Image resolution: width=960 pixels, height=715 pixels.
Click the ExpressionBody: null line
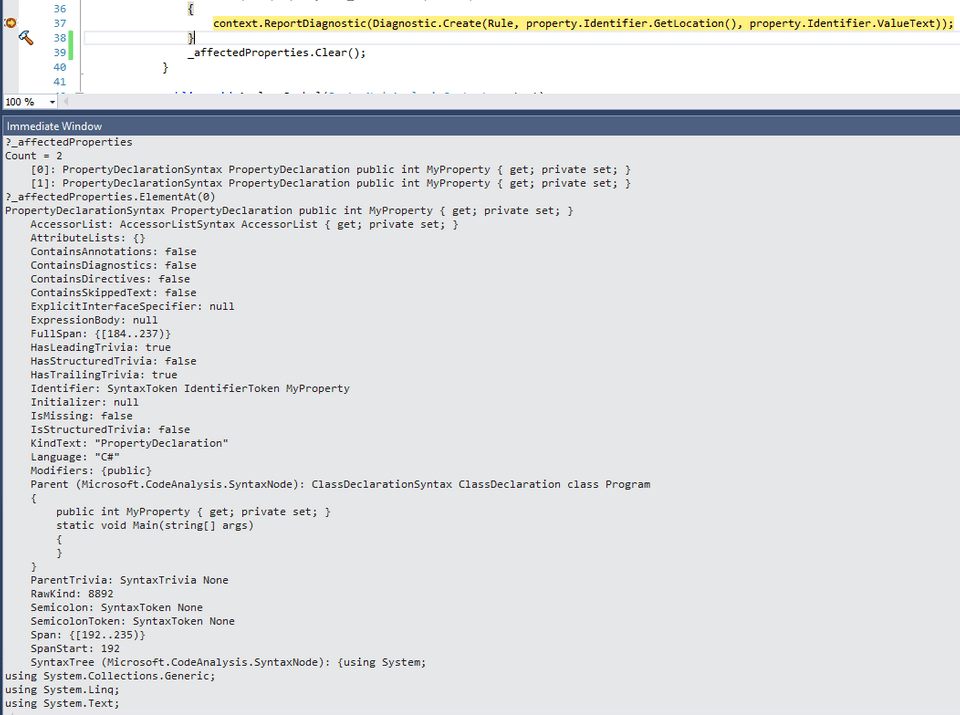pos(94,320)
